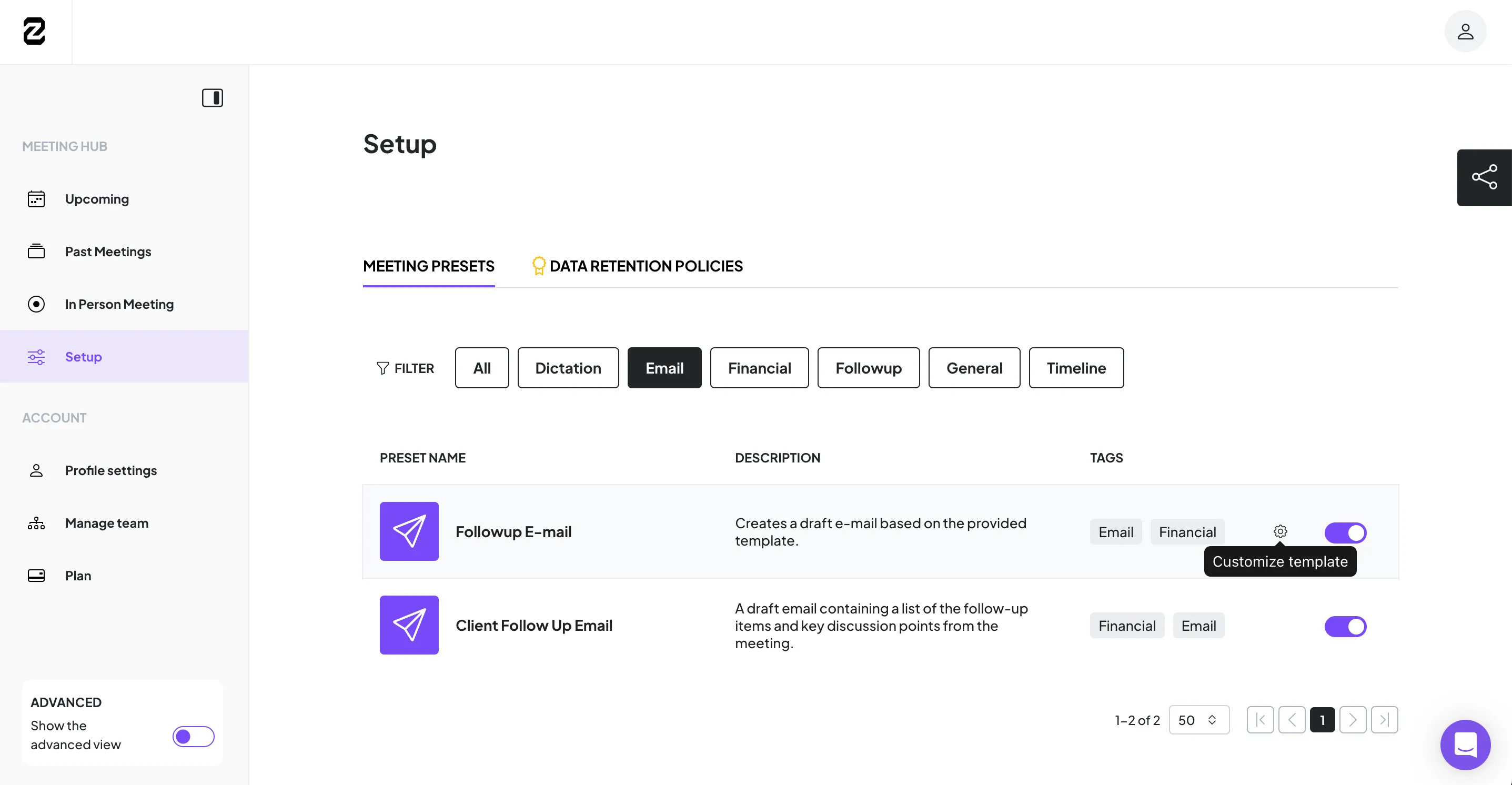Filter presets by All
The height and width of the screenshot is (785, 1512).
[x=482, y=368]
